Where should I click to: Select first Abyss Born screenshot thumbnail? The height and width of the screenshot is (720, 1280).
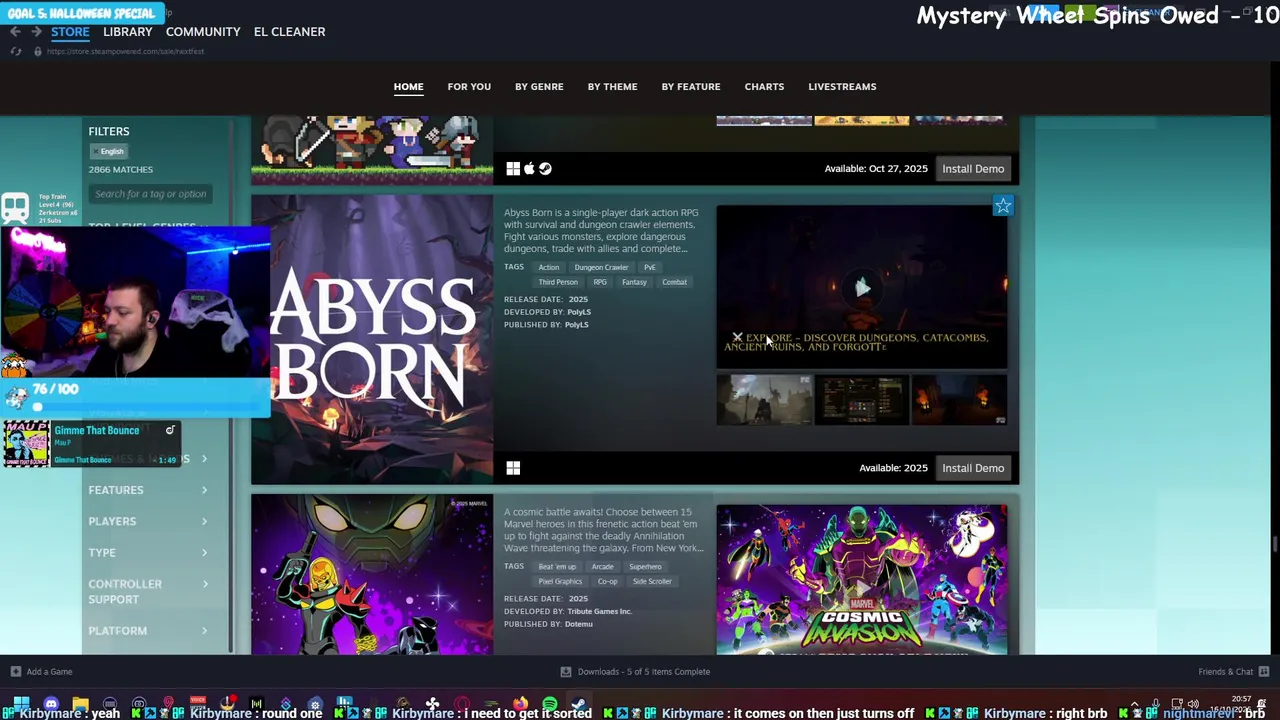coord(765,400)
